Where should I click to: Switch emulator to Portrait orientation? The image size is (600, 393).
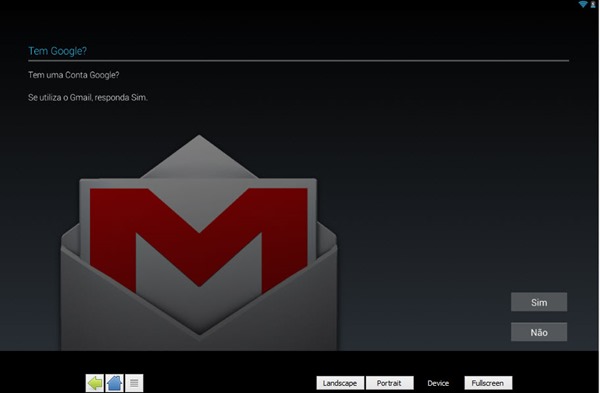[389, 383]
